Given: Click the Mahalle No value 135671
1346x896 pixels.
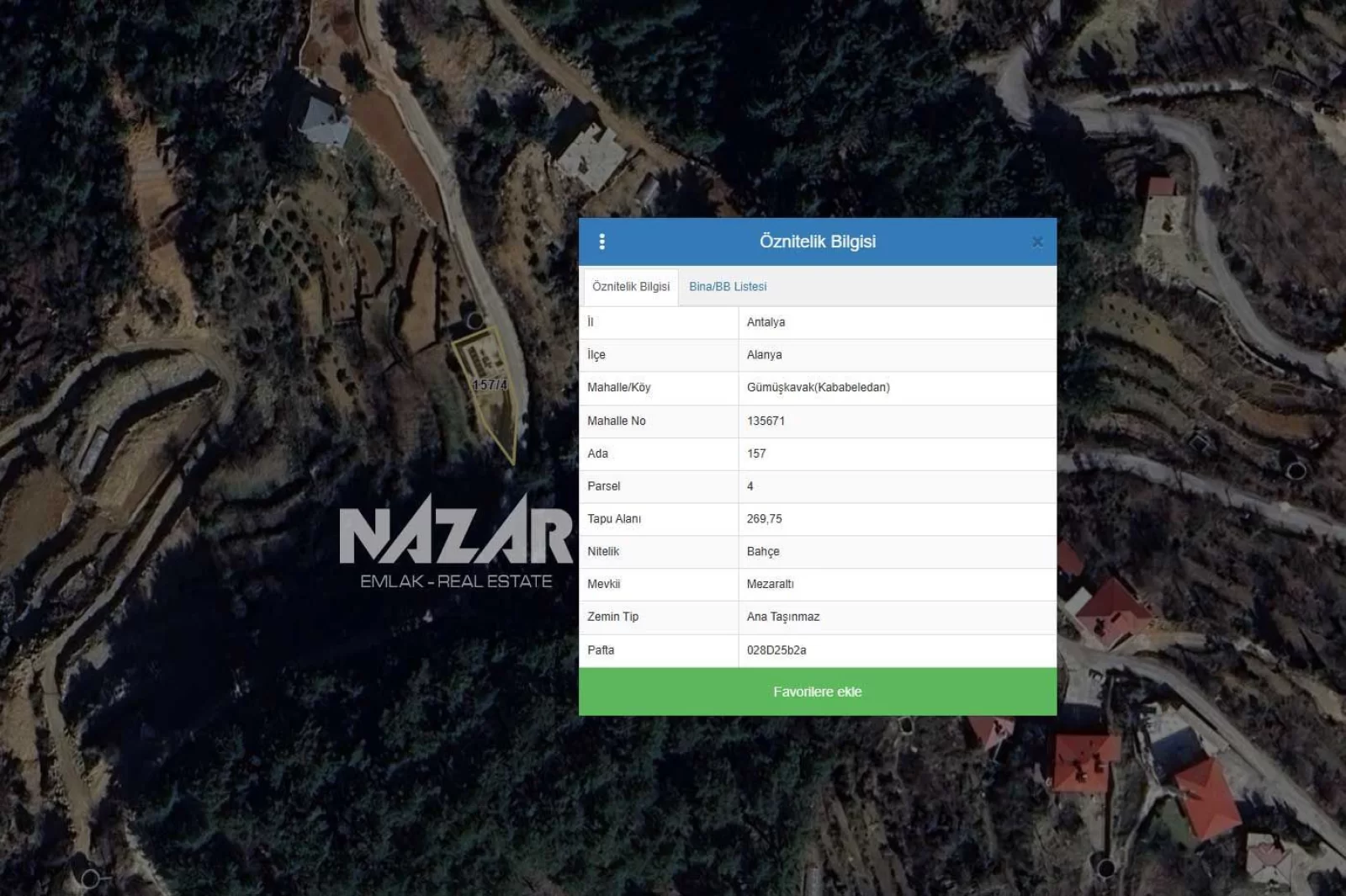Looking at the screenshot, I should pos(766,421).
